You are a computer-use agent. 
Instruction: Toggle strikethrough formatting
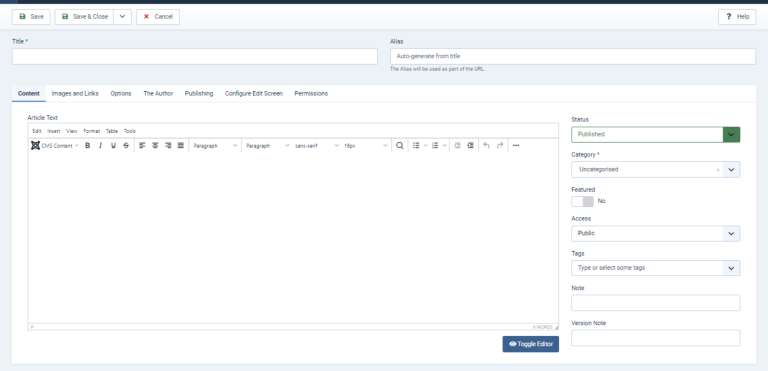point(126,146)
